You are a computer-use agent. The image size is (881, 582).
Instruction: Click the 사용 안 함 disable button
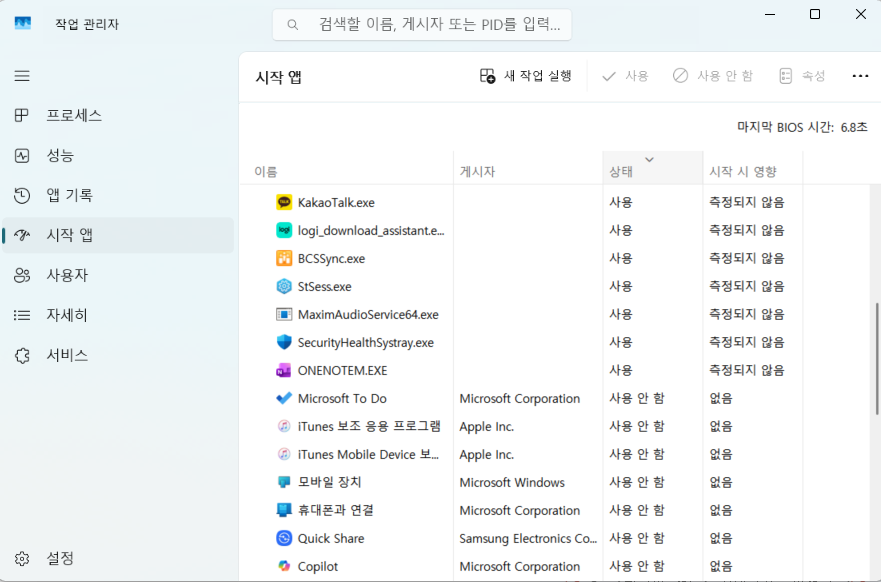point(712,76)
